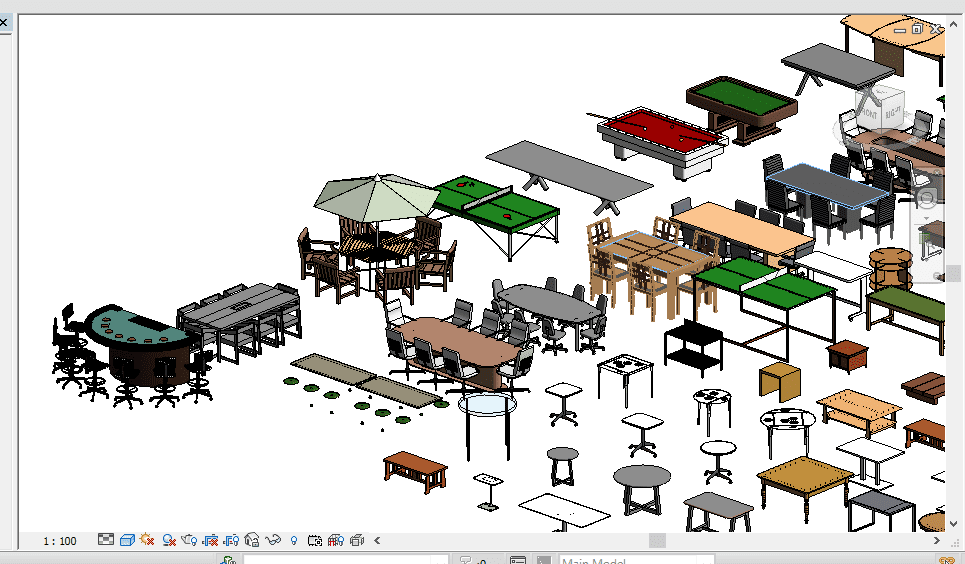Click Temporary Hide/Isolate glasses icon
The width and height of the screenshot is (965, 564).
click(273, 540)
